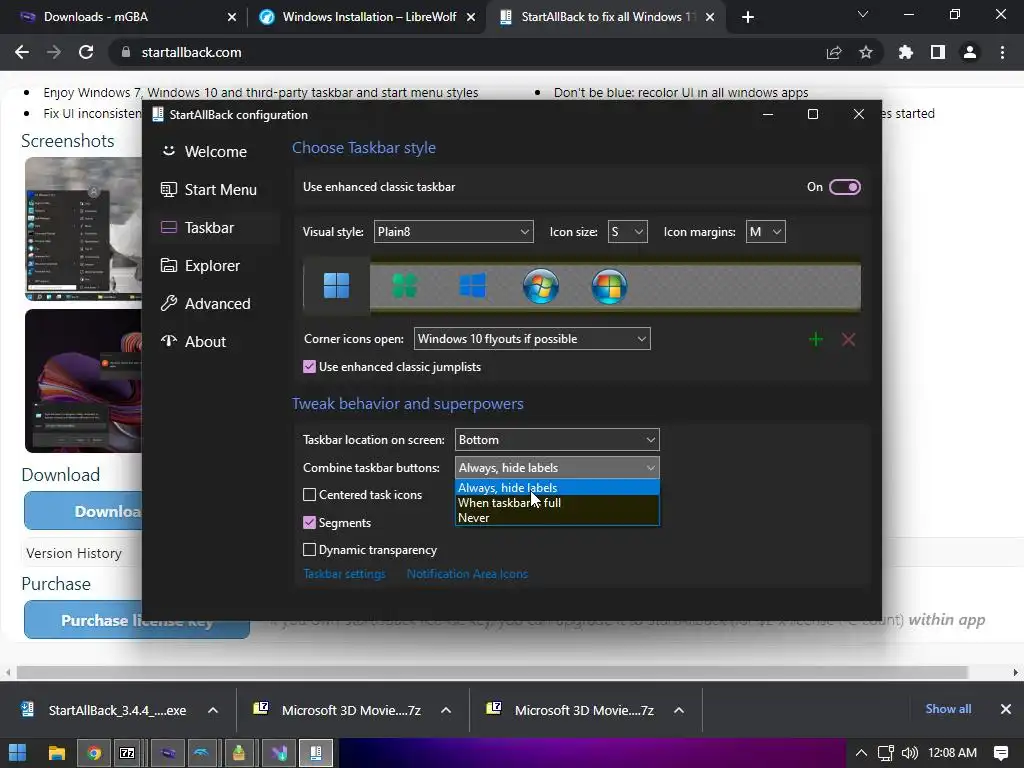Image resolution: width=1024 pixels, height=768 pixels.
Task: Enable Centered task icons checkbox
Action: click(310, 495)
